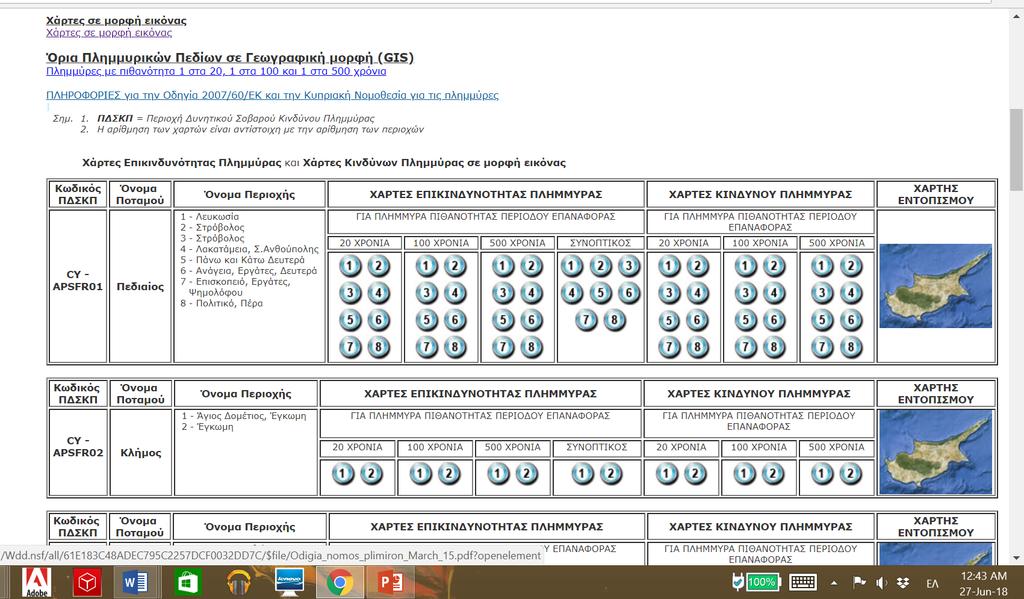1024x599 pixels.
Task: Open Κλήμος ΣΥΝΟΠΤΙΚΟΣ map number 2
Action: 611,474
